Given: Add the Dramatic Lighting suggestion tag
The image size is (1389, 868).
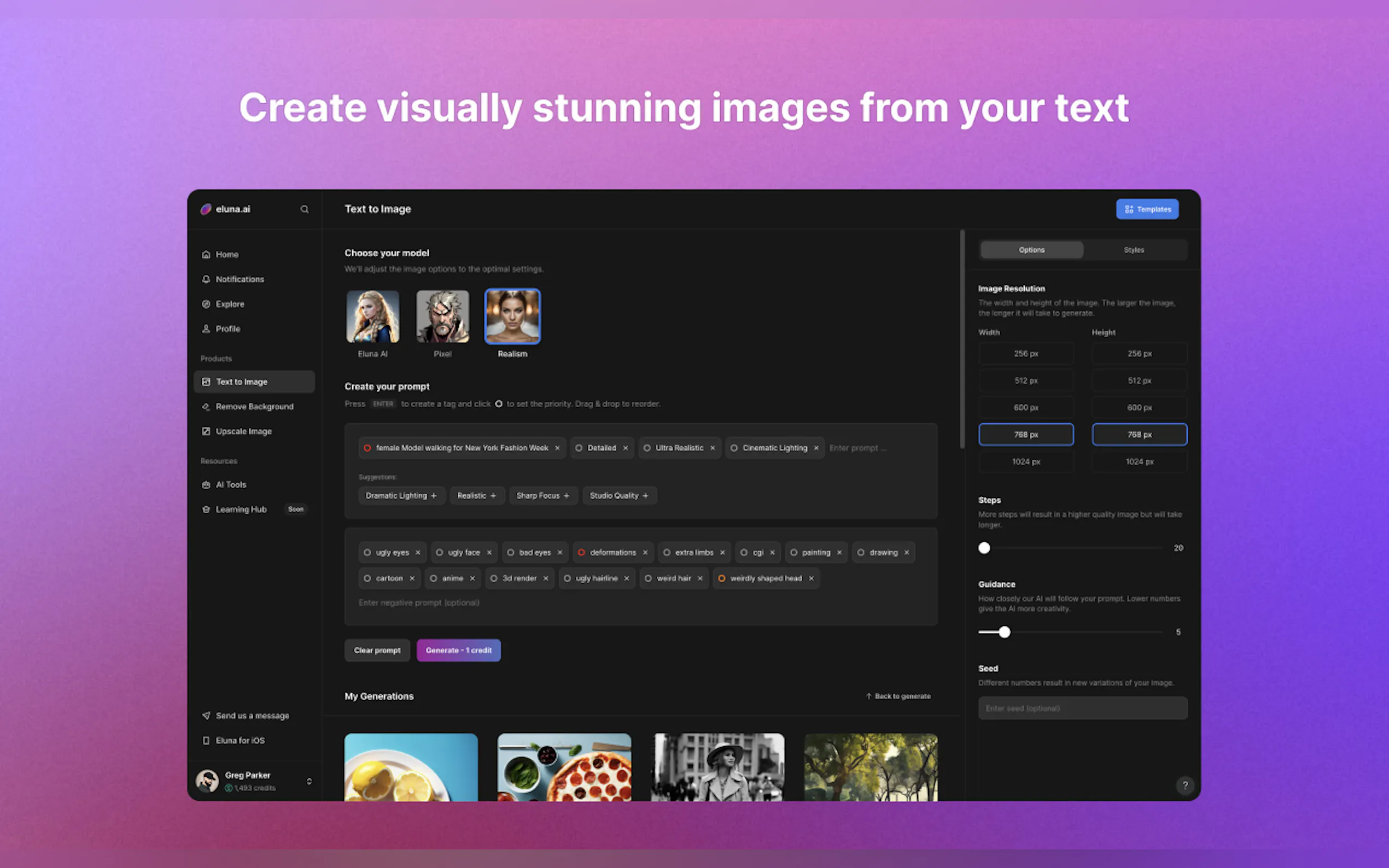Looking at the screenshot, I should pos(401,495).
